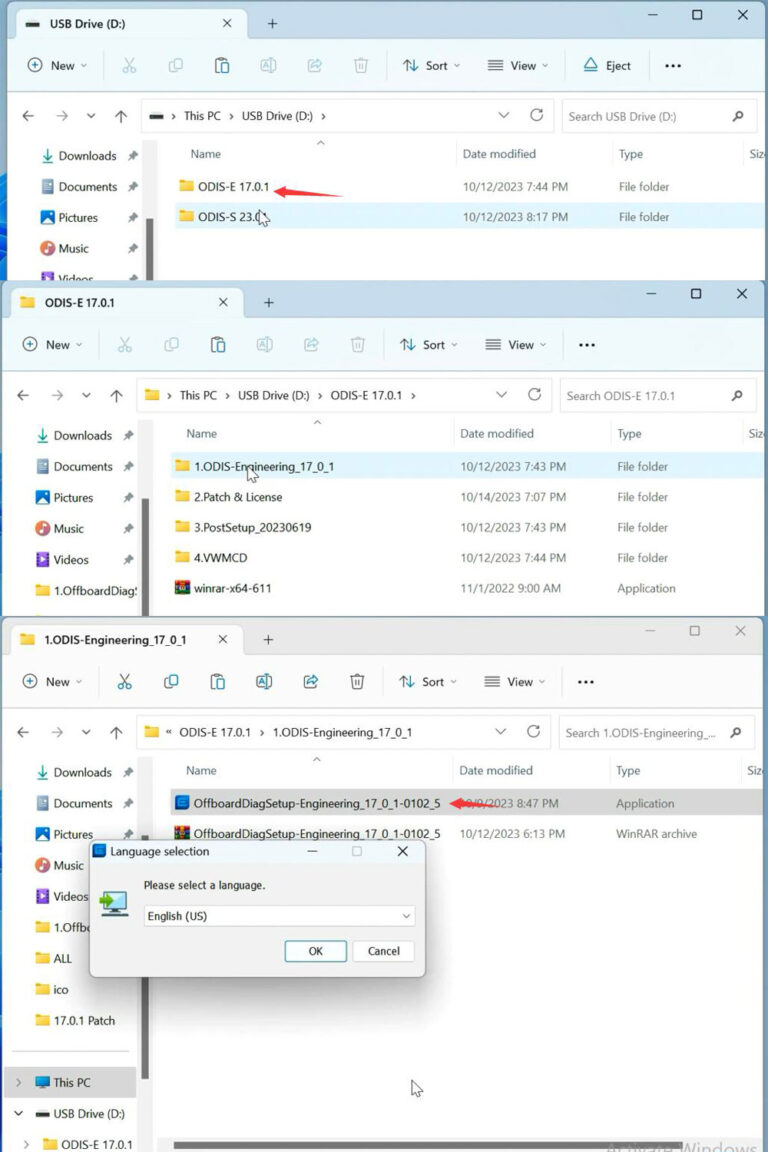
Task: Click the Search USB Drive (D:) field
Action: tap(647, 116)
